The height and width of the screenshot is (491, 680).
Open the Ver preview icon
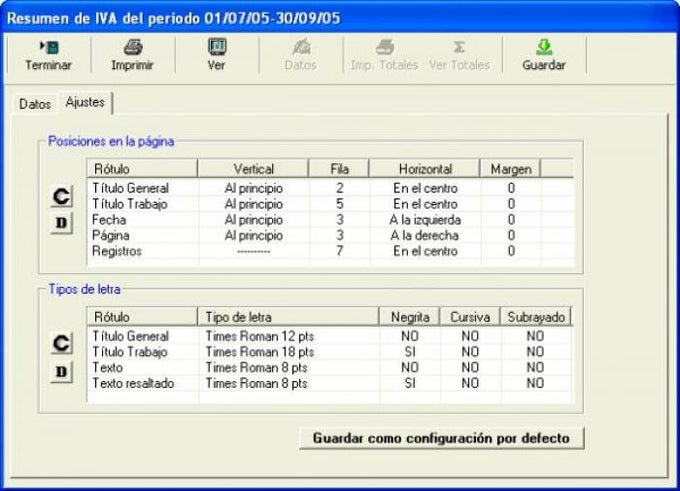point(217,47)
